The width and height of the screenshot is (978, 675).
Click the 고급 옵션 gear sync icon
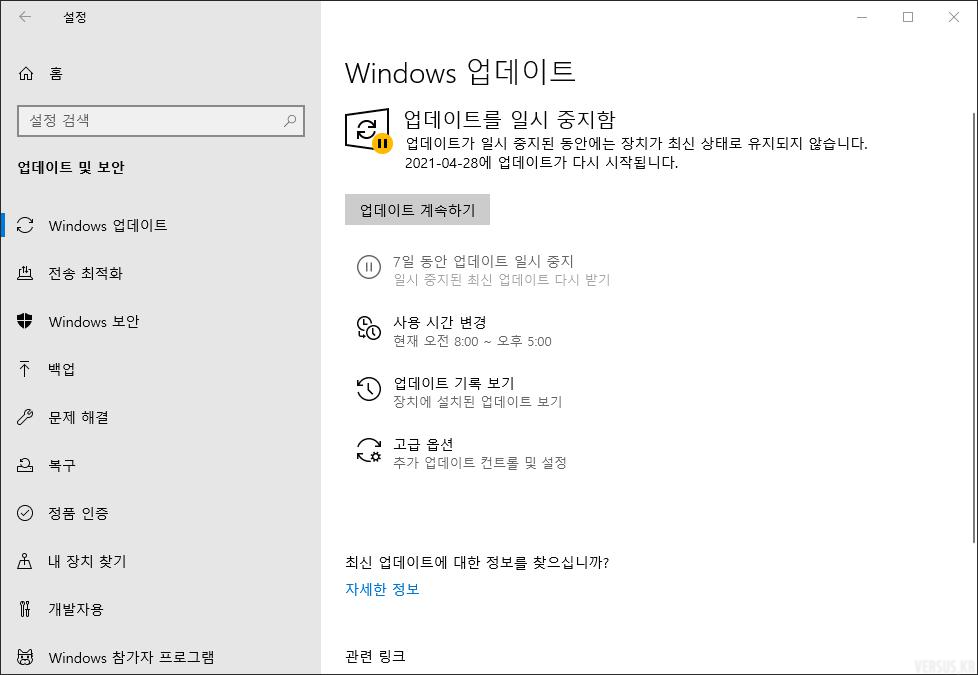coord(369,450)
